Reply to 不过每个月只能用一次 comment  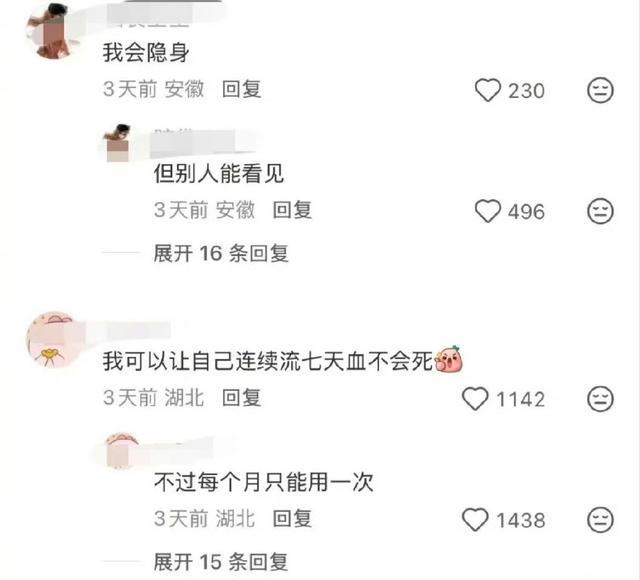(292, 519)
